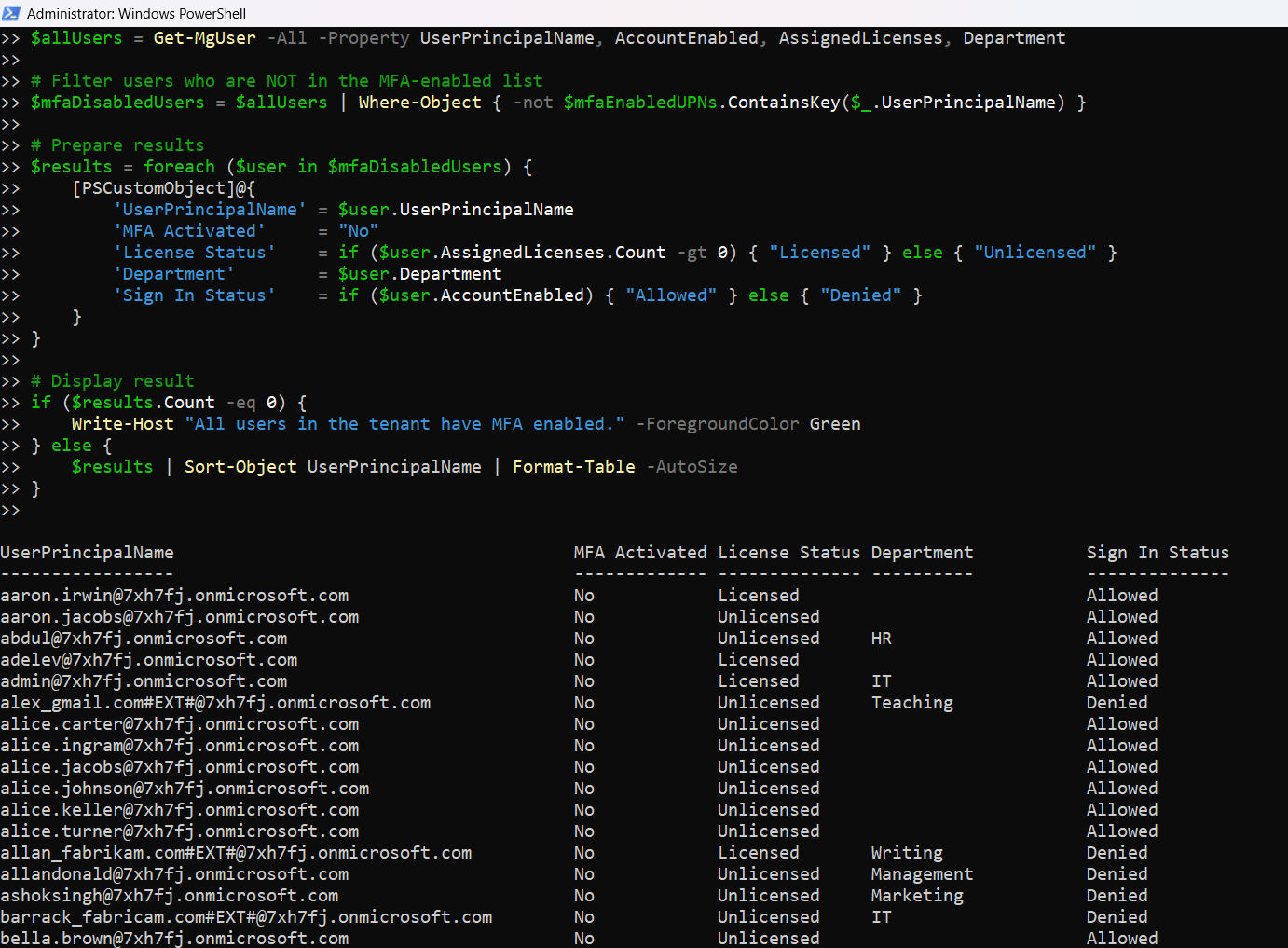Click the allan_fabrikam.com#EXT# user entry
Viewport: 1288px width, 948px height.
(236, 853)
